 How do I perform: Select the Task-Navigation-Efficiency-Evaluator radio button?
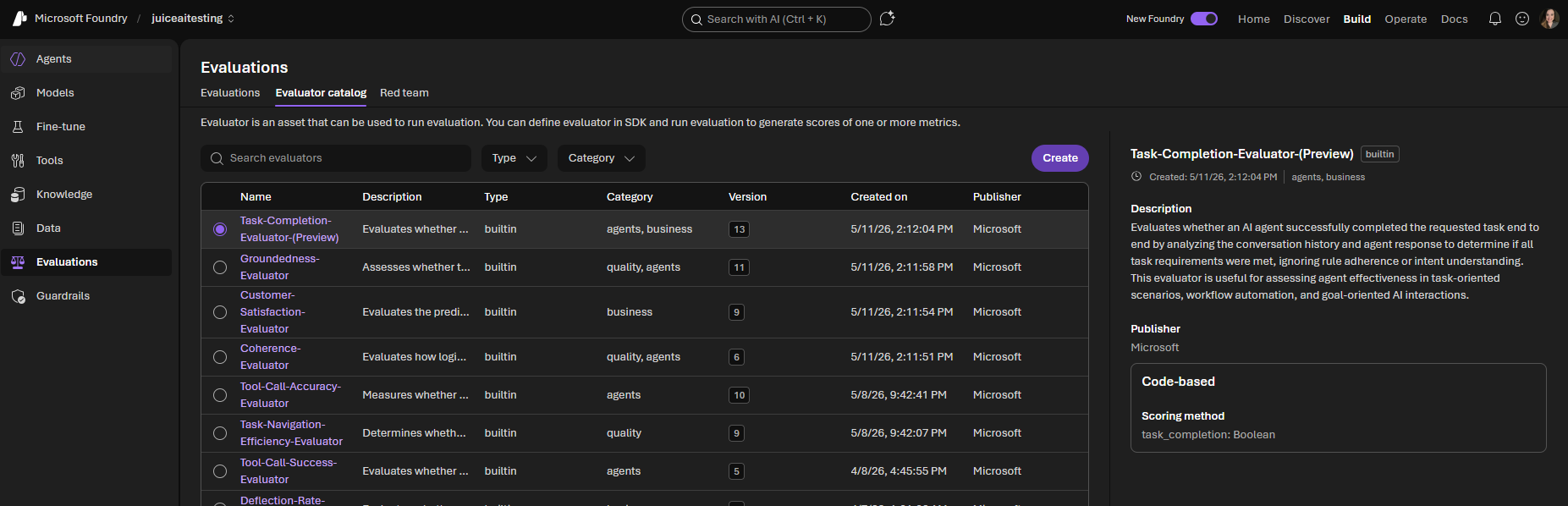tap(220, 433)
